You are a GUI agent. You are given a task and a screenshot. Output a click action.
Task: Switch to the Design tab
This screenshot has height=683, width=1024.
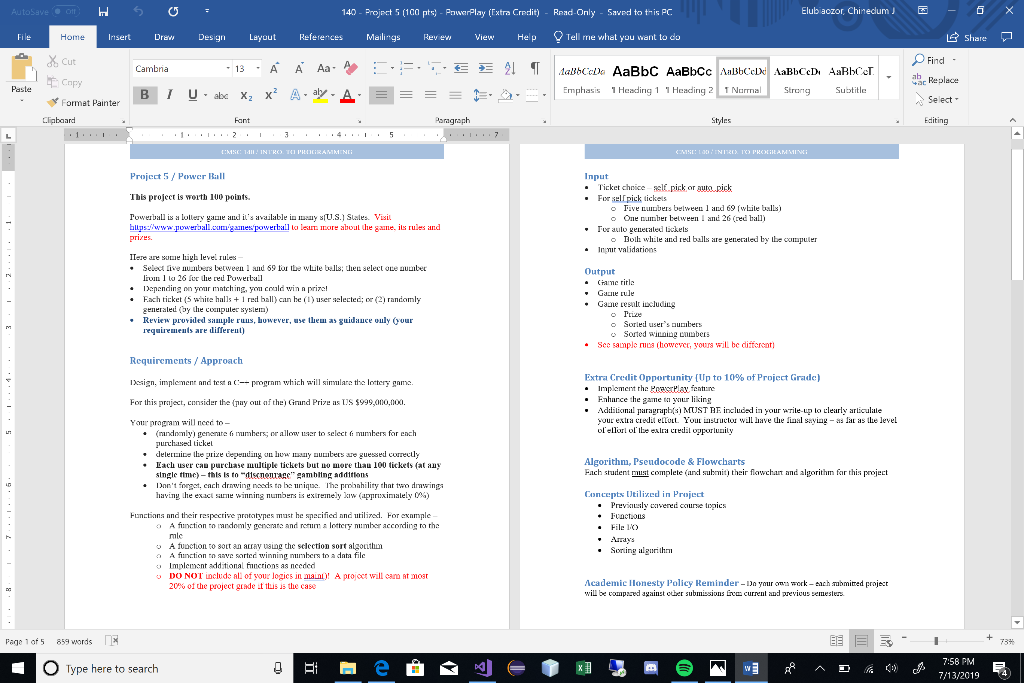[212, 37]
